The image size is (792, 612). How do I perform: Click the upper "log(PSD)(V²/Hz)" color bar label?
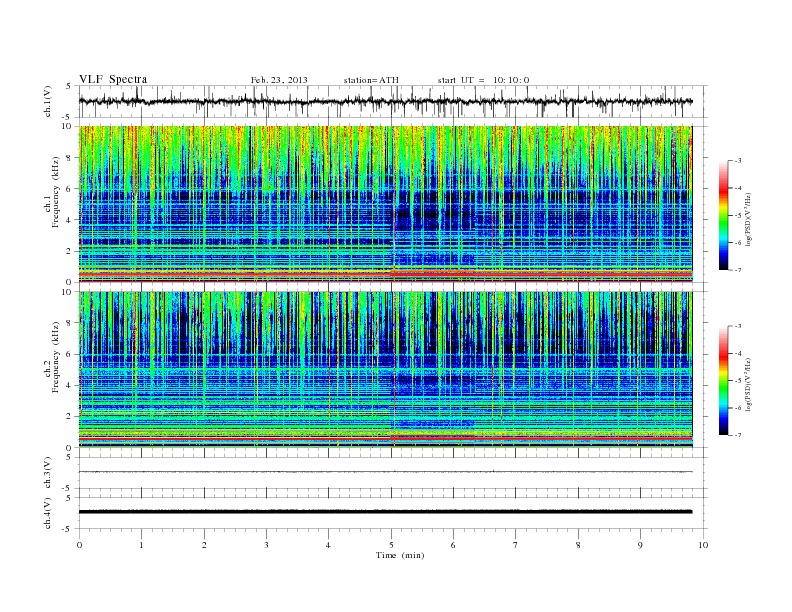(x=748, y=219)
